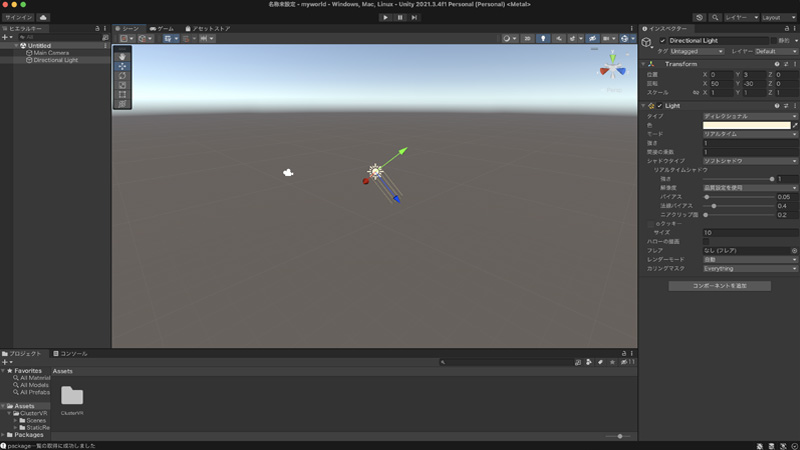Open the undo history icon

pos(699,17)
